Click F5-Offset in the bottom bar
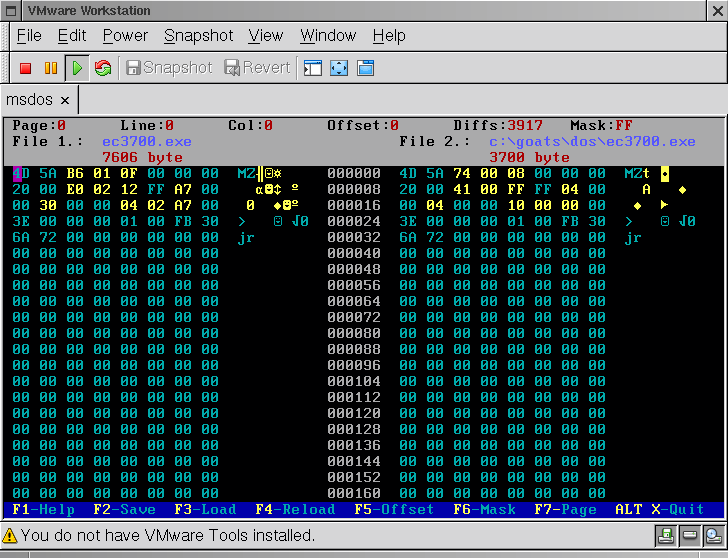Screen dimensions: 728x558 pyautogui.click(x=394, y=510)
